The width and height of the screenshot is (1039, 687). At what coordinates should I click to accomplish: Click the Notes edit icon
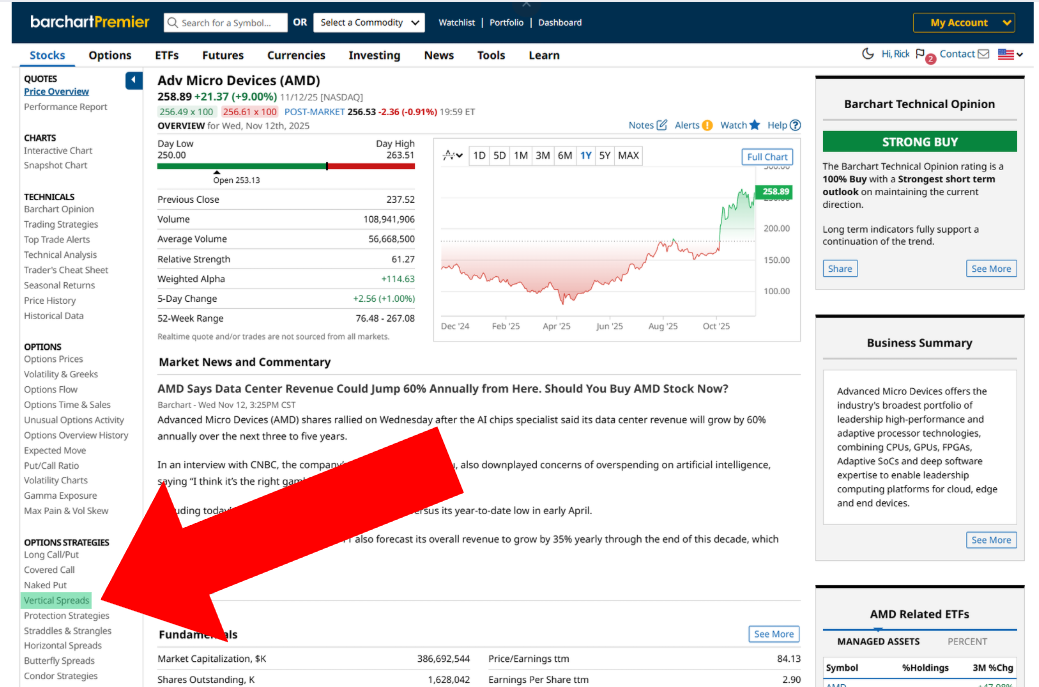click(661, 125)
